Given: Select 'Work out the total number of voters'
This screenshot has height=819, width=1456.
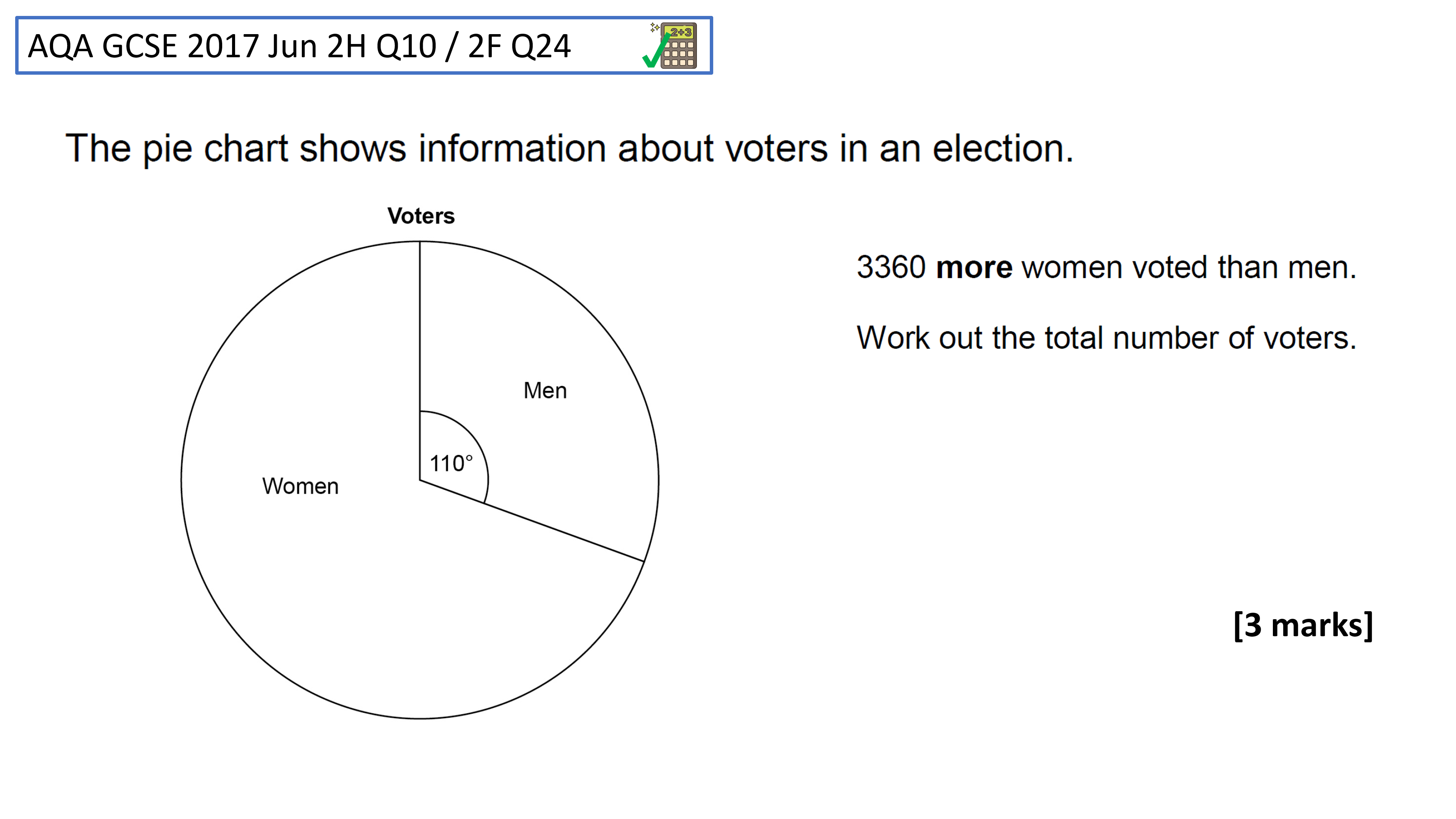Looking at the screenshot, I should pyautogui.click(x=1106, y=338).
